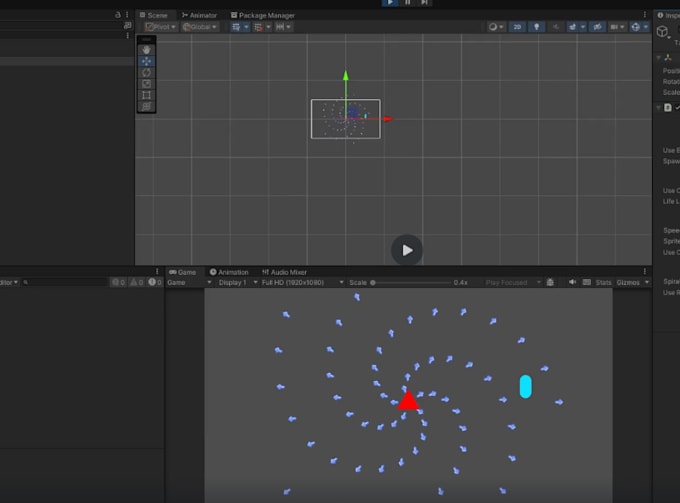Viewport: 680px width, 503px height.
Task: Click the Step frame button in top toolbar
Action: (424, 2)
